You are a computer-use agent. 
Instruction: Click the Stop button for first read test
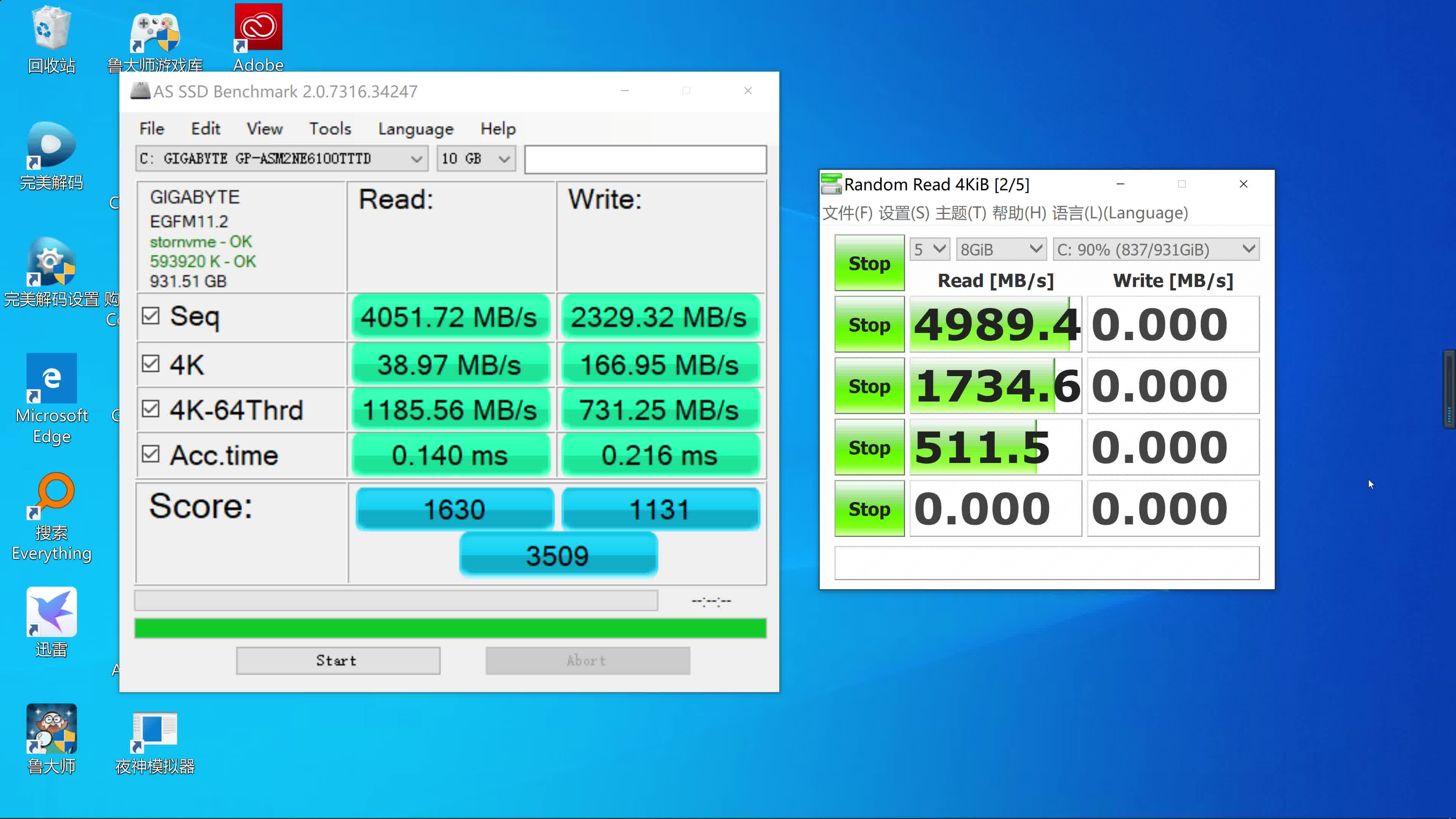coord(869,325)
